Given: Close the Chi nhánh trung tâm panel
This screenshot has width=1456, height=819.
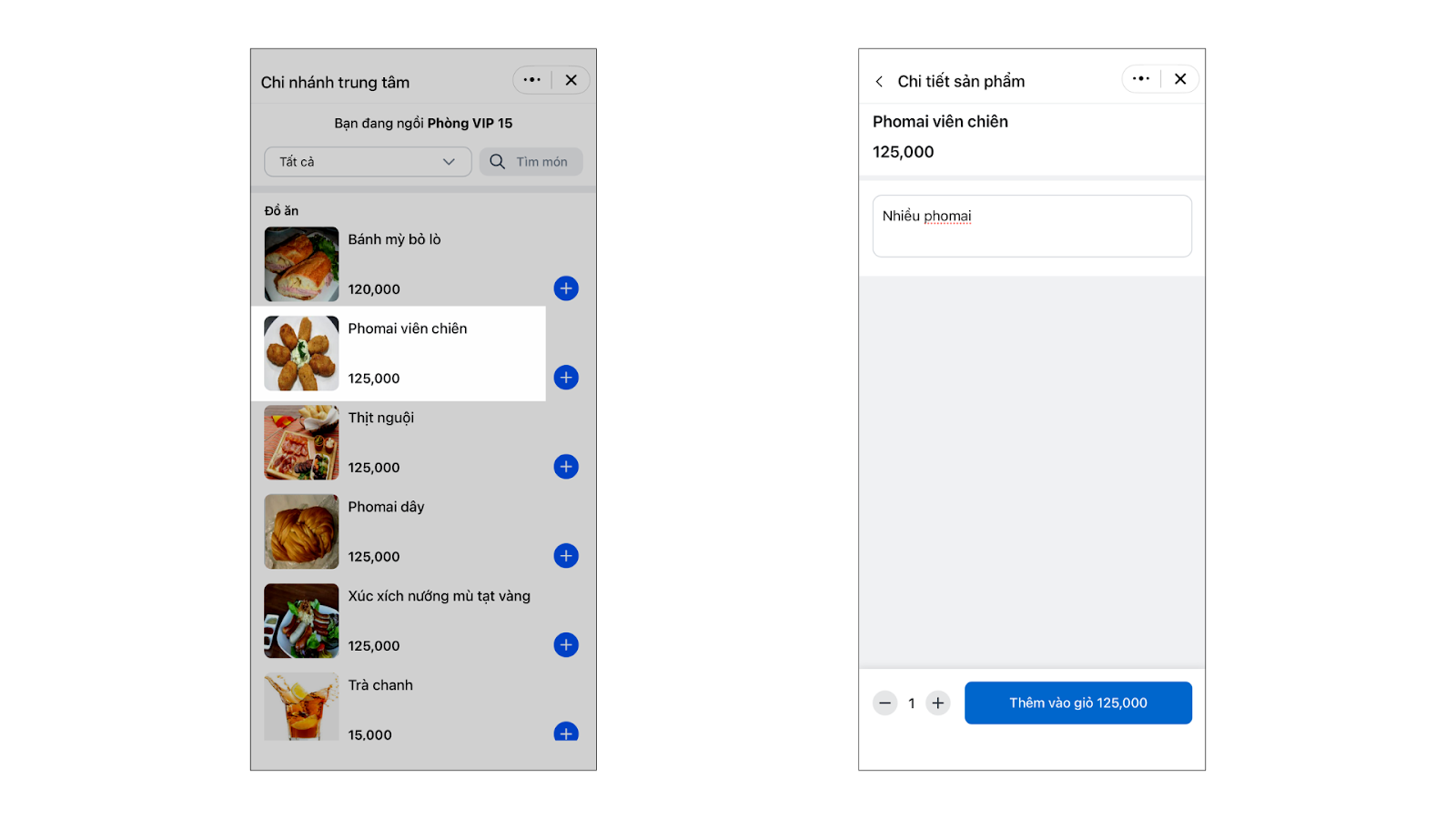Looking at the screenshot, I should click(571, 80).
